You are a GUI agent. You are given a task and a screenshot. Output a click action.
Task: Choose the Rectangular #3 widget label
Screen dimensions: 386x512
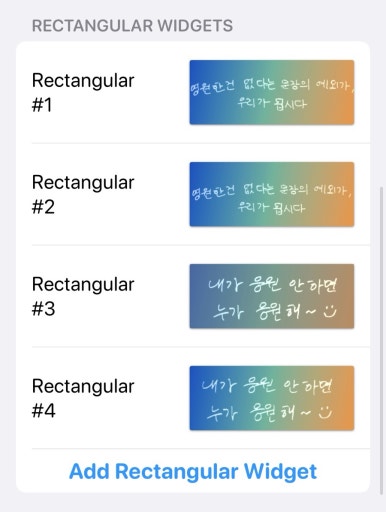(x=83, y=296)
